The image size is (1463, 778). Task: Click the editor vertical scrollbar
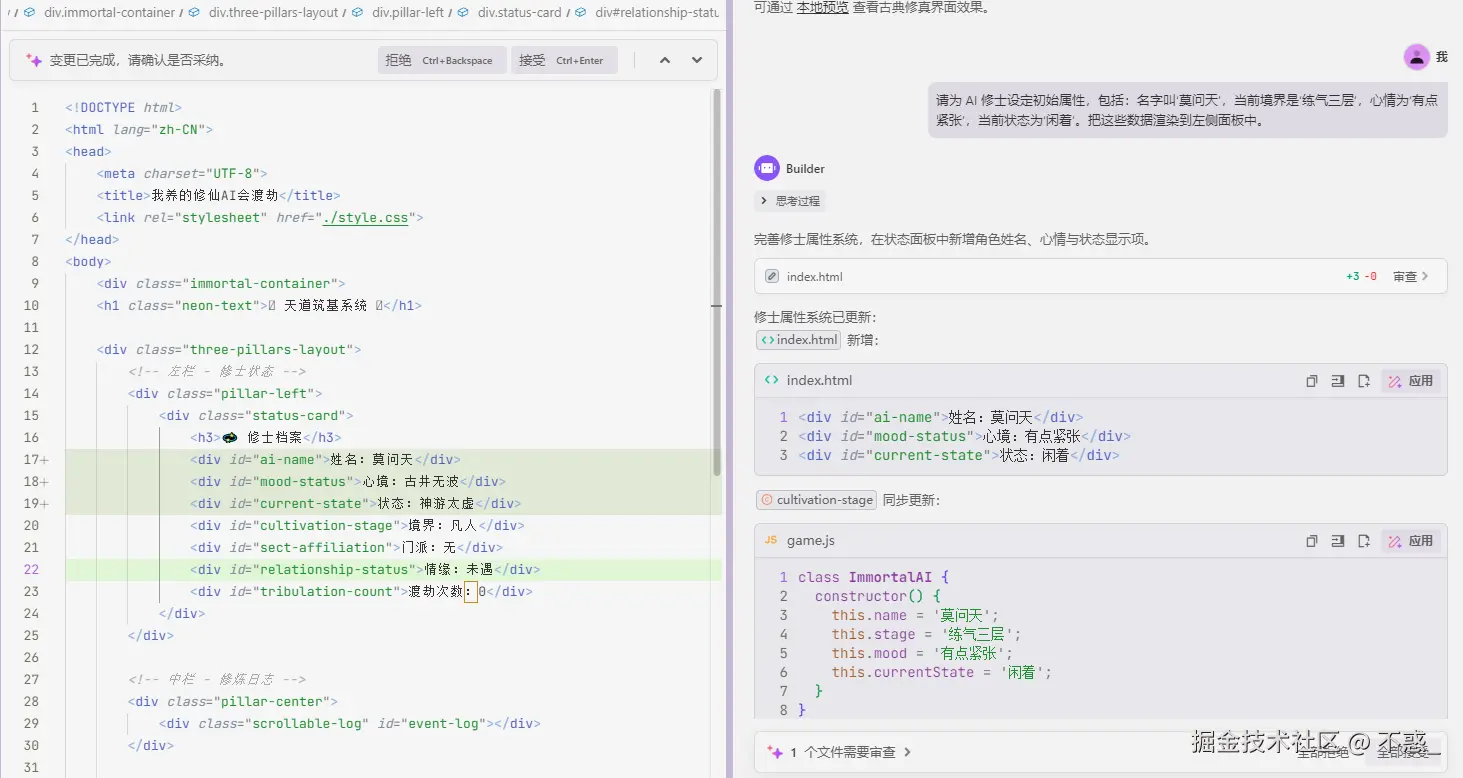(x=716, y=283)
